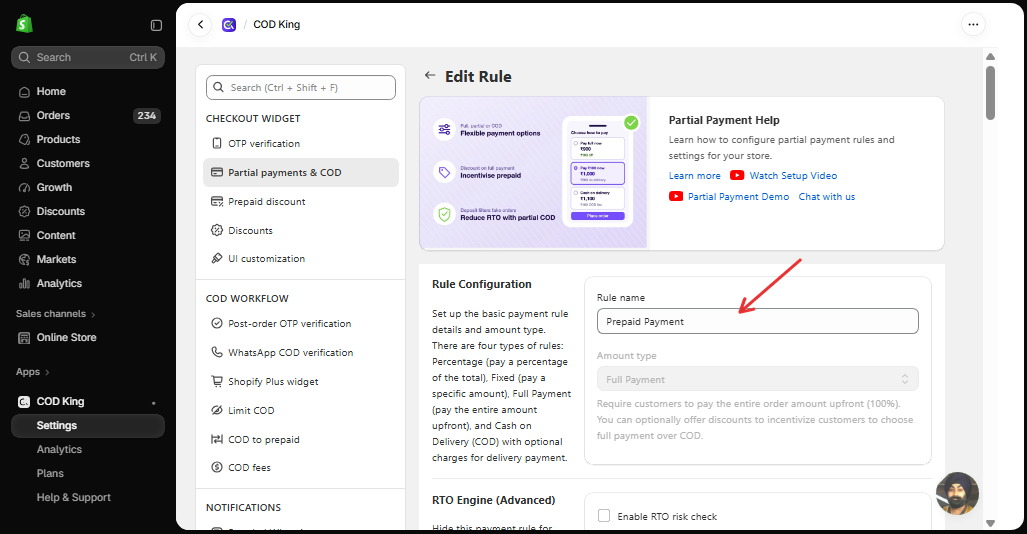The width and height of the screenshot is (1027, 534).
Task: Open Post-order OTP verification
Action: 301,324
